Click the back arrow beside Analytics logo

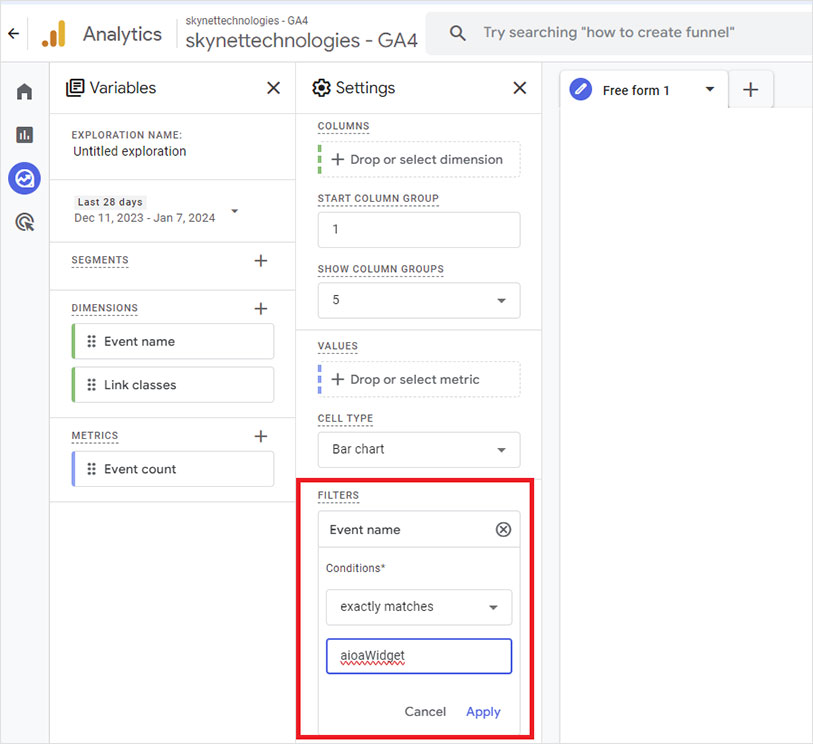point(13,34)
